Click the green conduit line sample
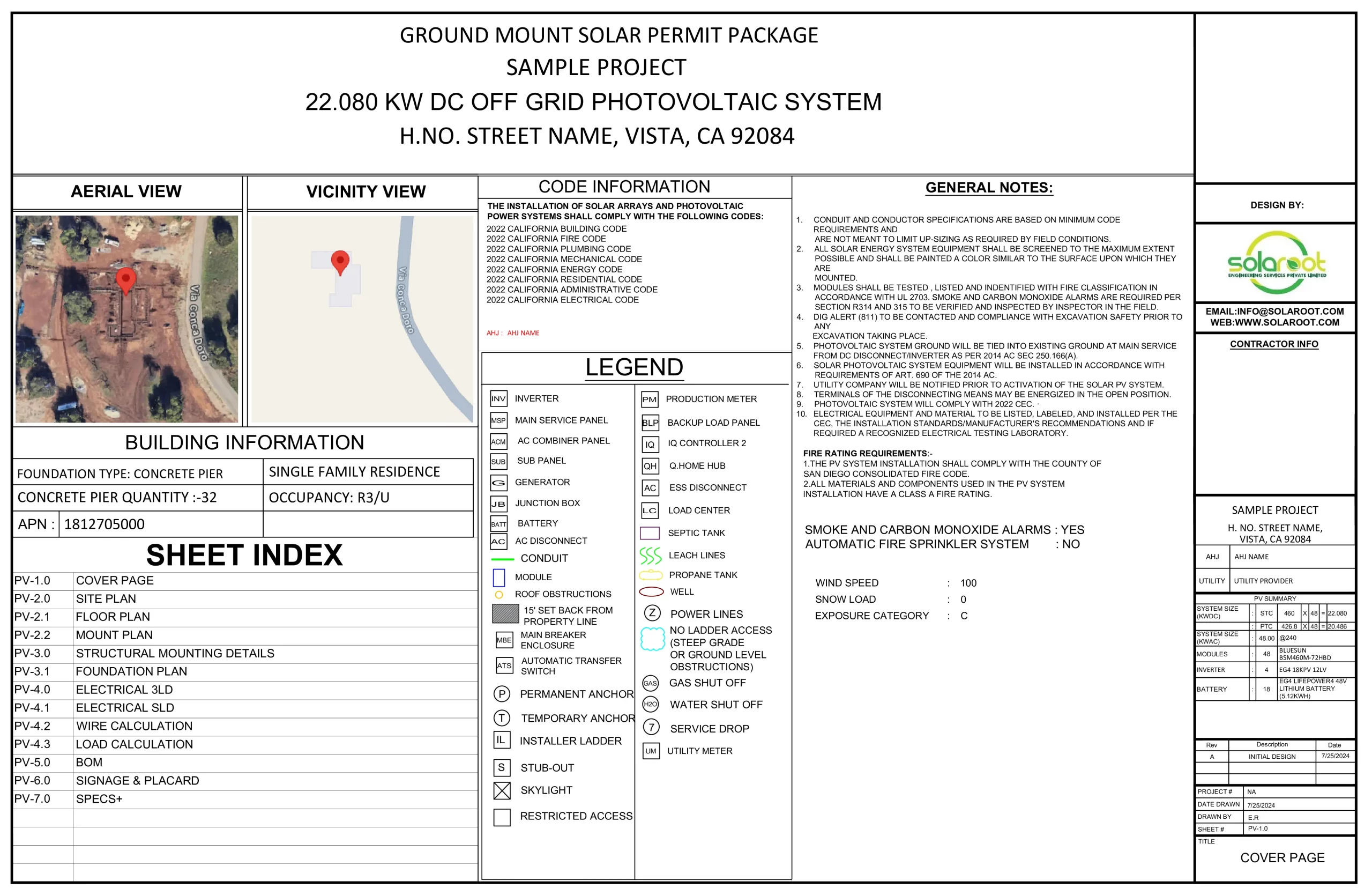 [x=502, y=559]
